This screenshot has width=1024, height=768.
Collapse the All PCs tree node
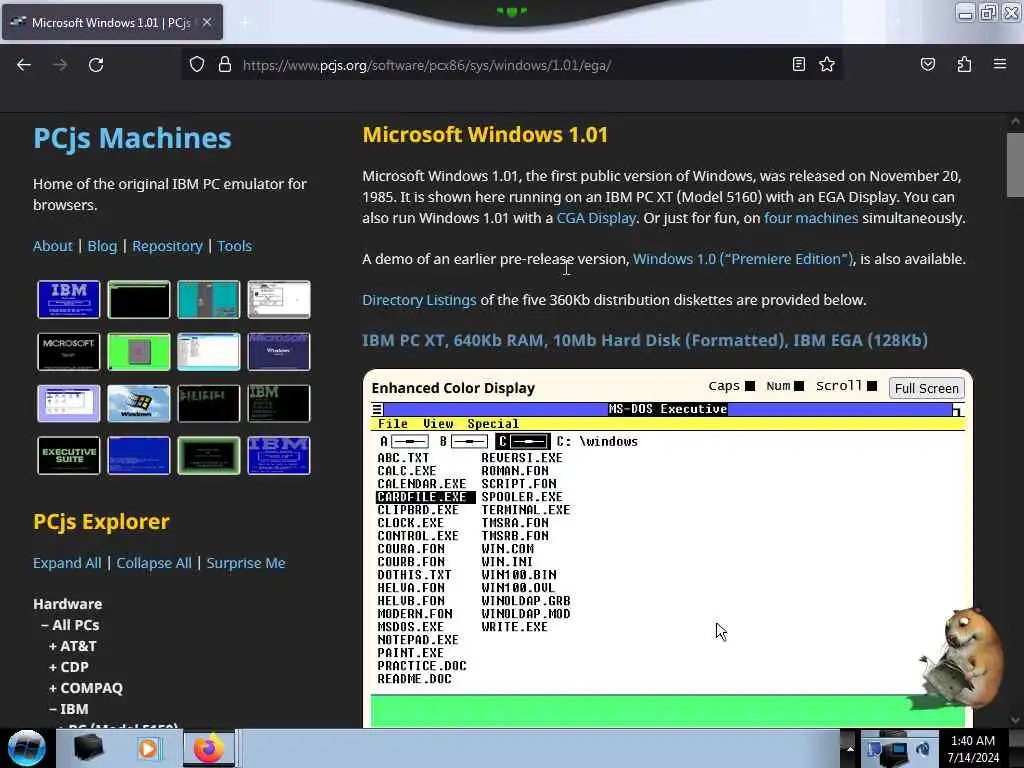pos(70,625)
